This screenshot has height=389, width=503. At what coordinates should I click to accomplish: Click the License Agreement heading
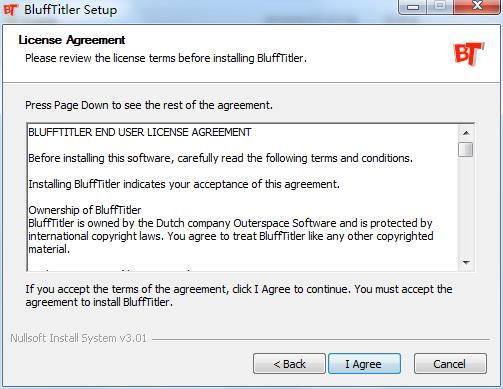coord(72,40)
